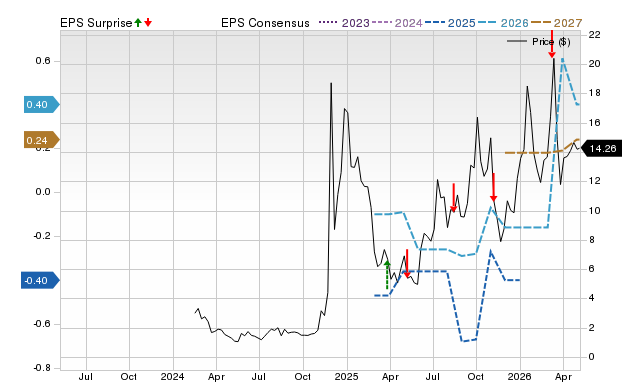Click the green EPS surprise arrow near April 2025
The width and height of the screenshot is (640, 382).
(x=387, y=275)
